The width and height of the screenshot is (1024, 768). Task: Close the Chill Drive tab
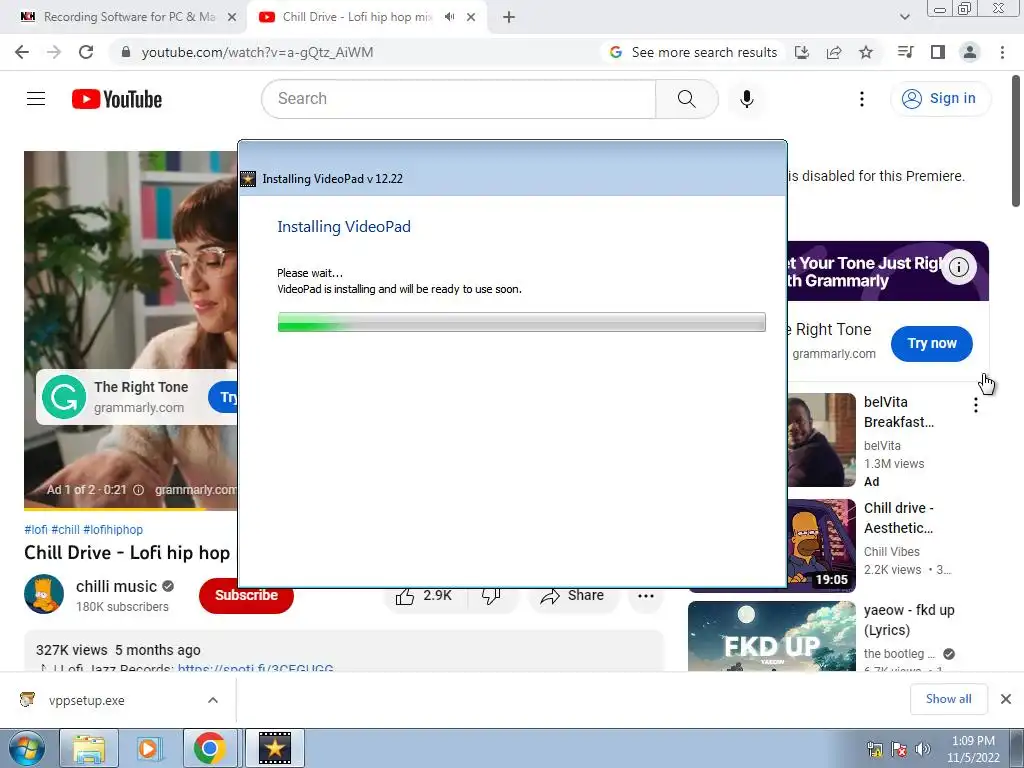click(x=471, y=18)
